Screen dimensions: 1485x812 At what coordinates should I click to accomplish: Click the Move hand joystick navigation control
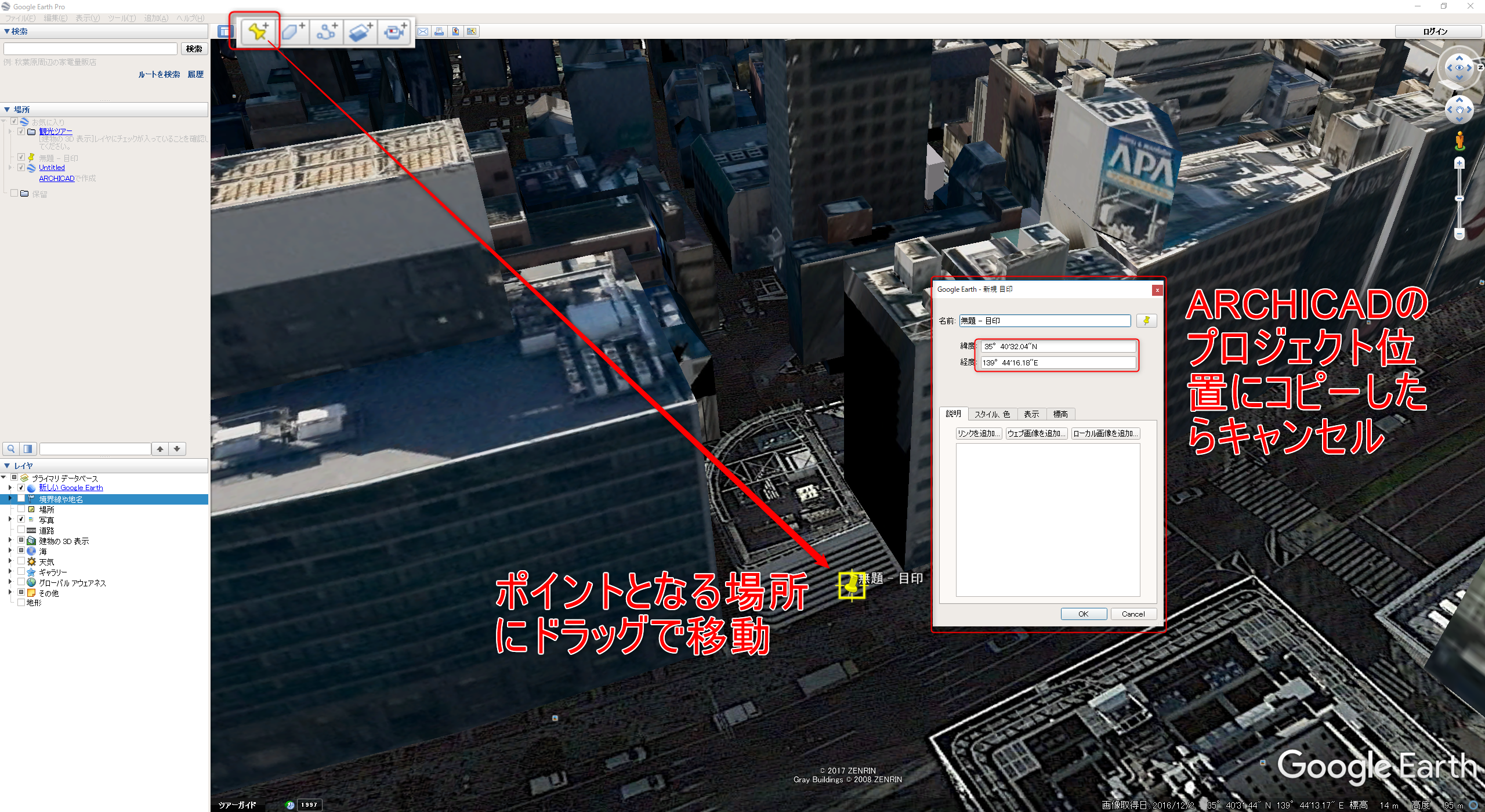click(x=1459, y=110)
